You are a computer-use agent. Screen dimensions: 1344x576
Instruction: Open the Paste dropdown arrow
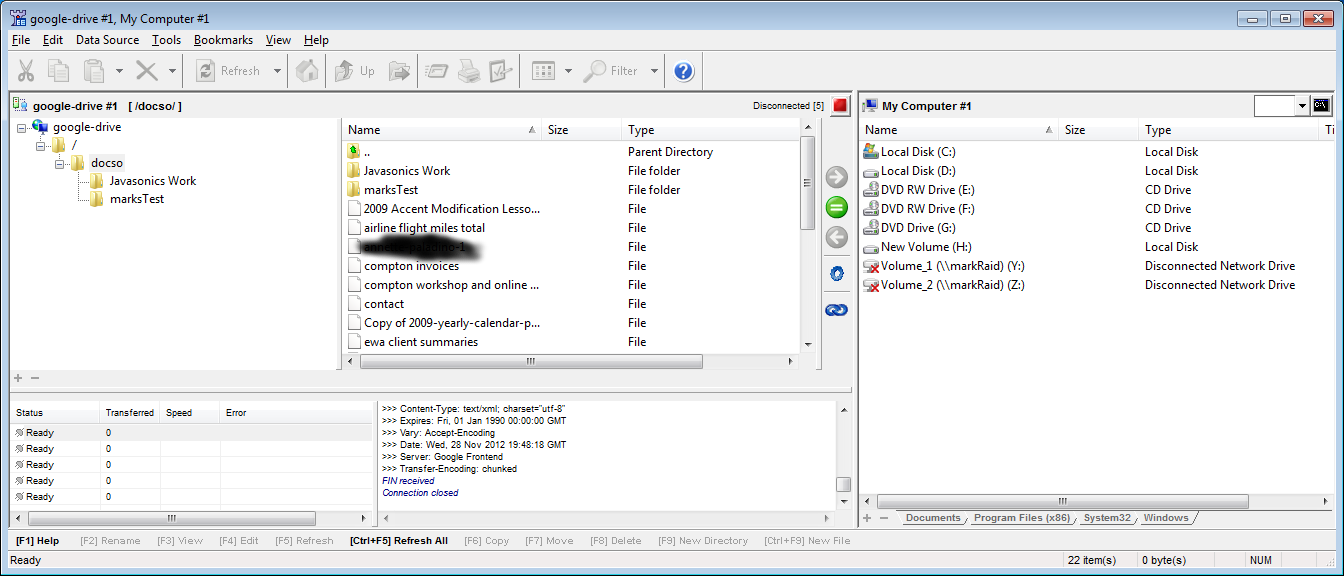[119, 71]
